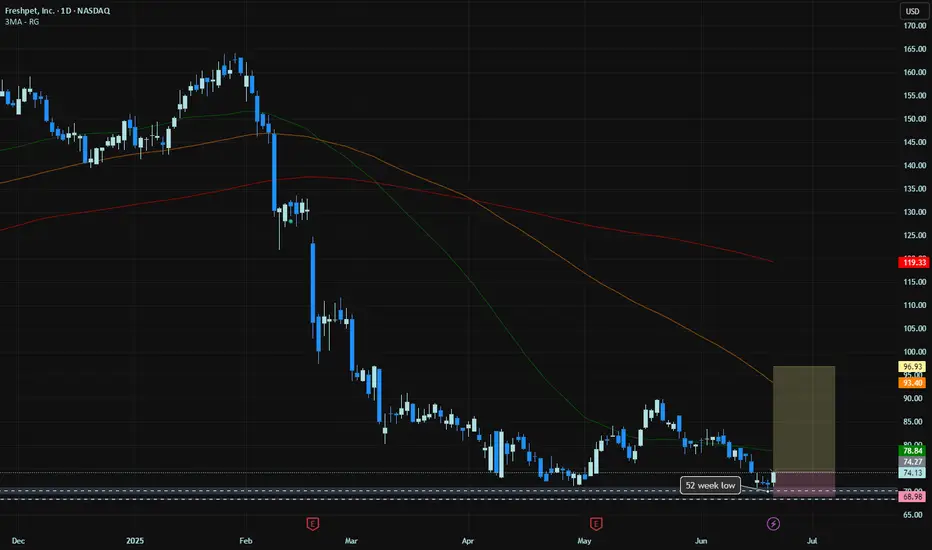Viewport: 932px width, 550px height.
Task: Click the May label on the time axis
Action: (x=584, y=541)
